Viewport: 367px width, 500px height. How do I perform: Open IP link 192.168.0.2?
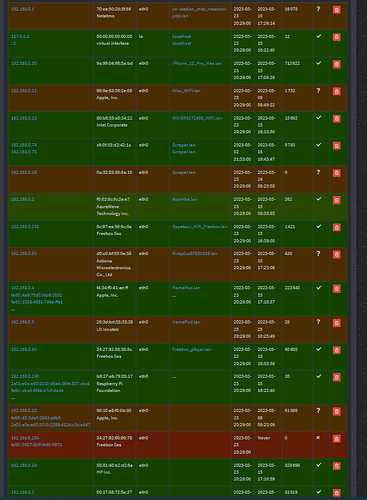(x=23, y=199)
